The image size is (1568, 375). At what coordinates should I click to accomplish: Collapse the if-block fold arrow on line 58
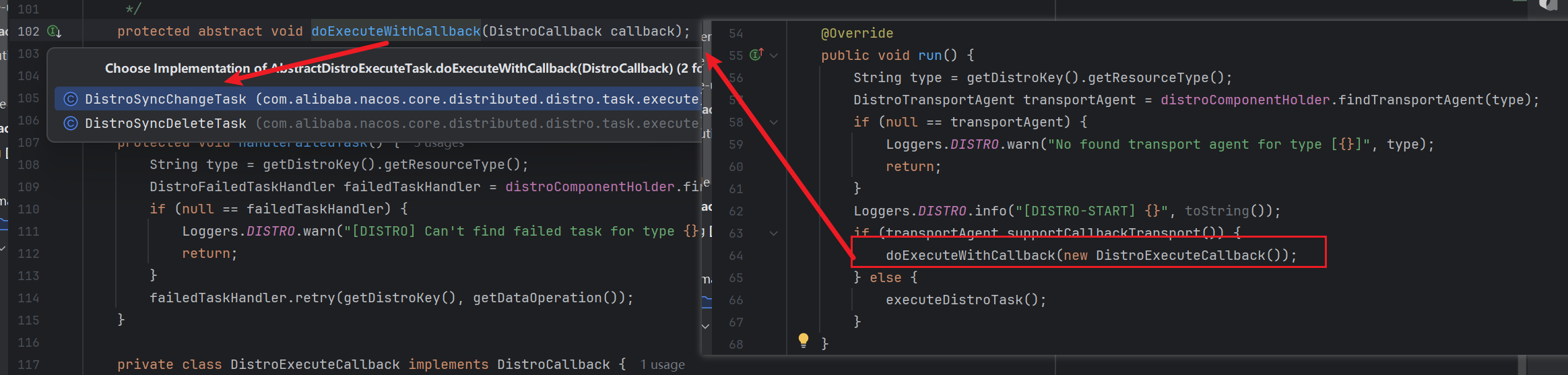tap(774, 122)
